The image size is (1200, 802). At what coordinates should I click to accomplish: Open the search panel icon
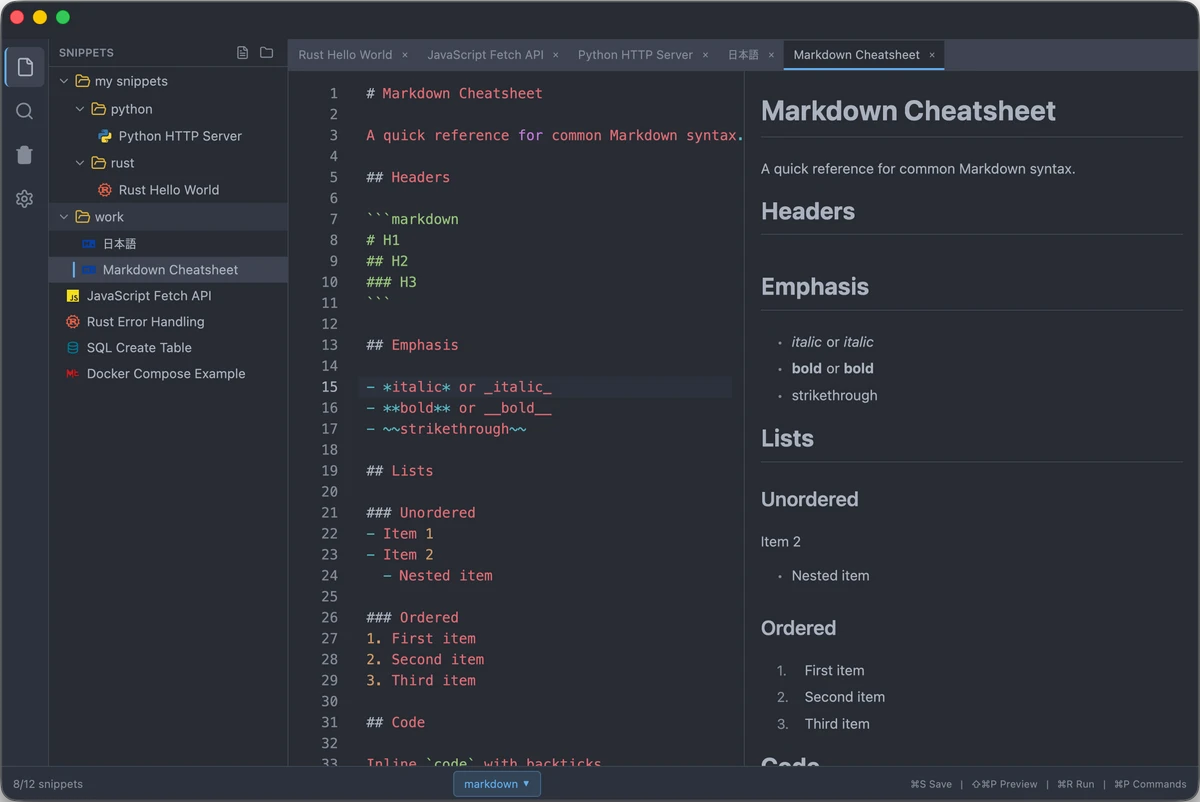click(25, 111)
